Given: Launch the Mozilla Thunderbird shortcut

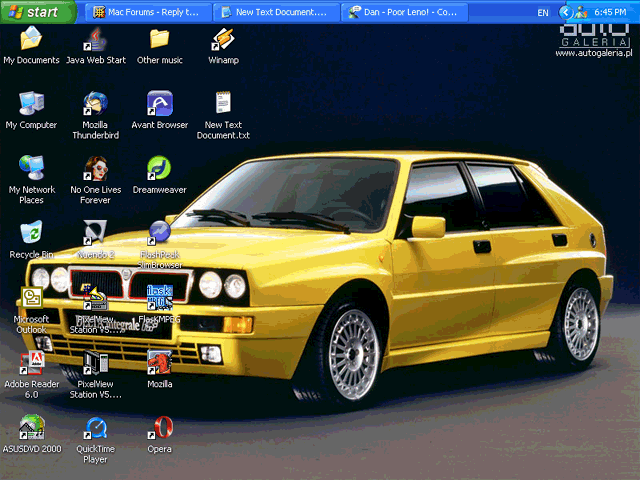Looking at the screenshot, I should 95,103.
